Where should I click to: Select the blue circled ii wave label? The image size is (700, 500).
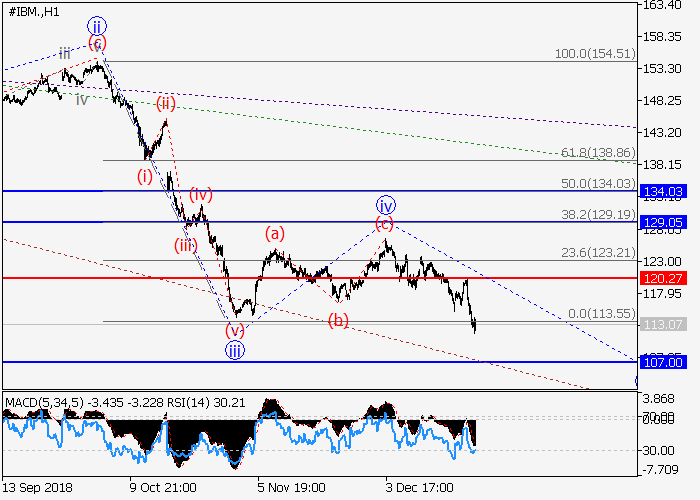click(96, 25)
